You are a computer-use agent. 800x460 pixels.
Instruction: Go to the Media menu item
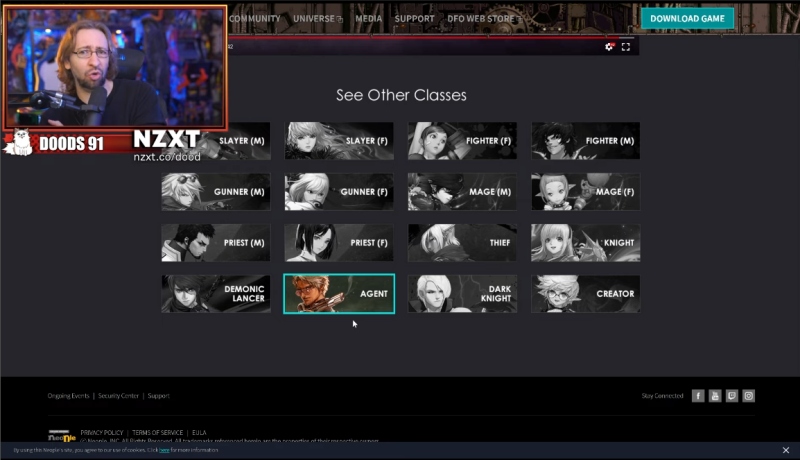368,18
